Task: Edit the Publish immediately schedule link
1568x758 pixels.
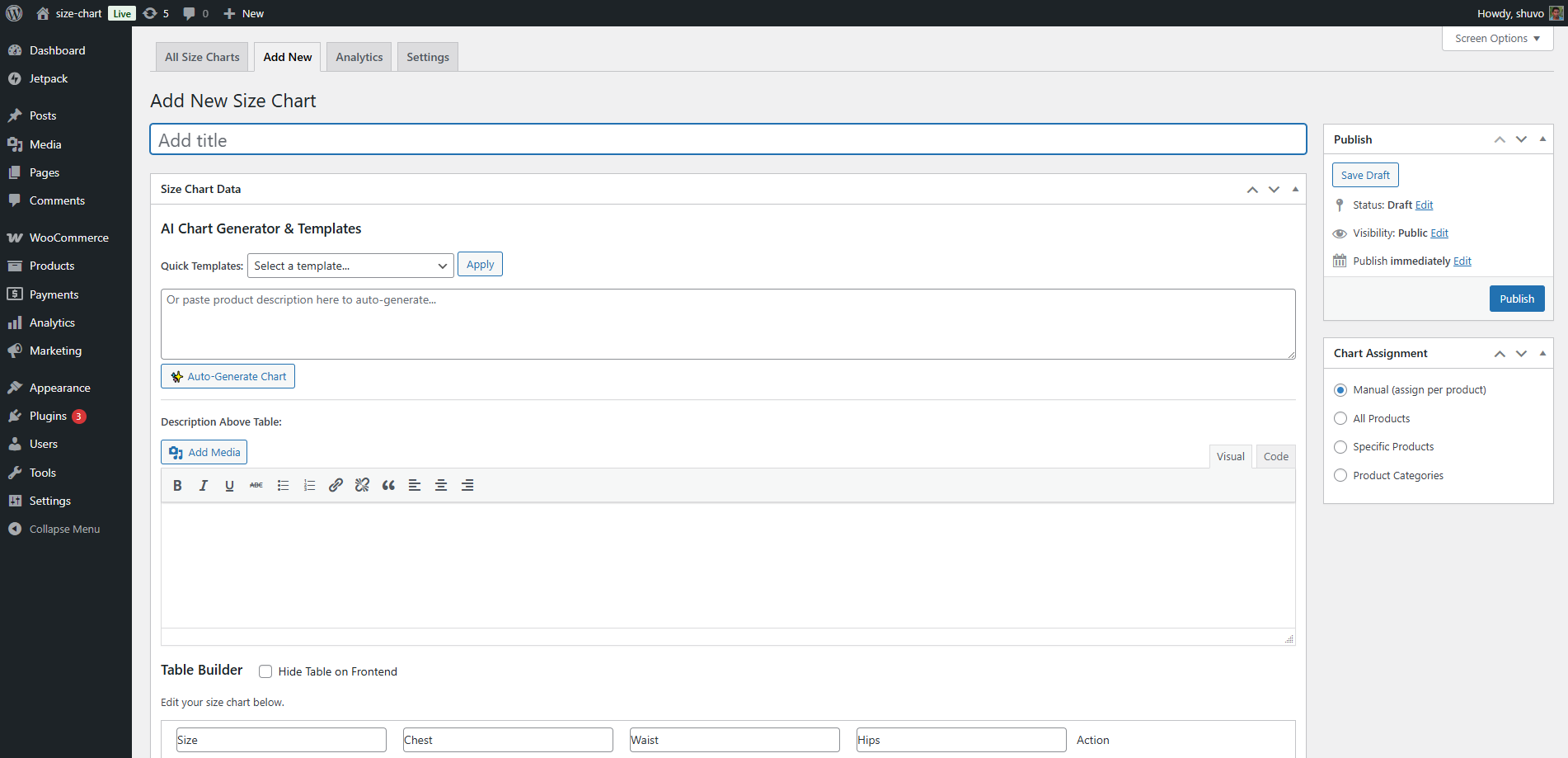Action: pyautogui.click(x=1462, y=261)
